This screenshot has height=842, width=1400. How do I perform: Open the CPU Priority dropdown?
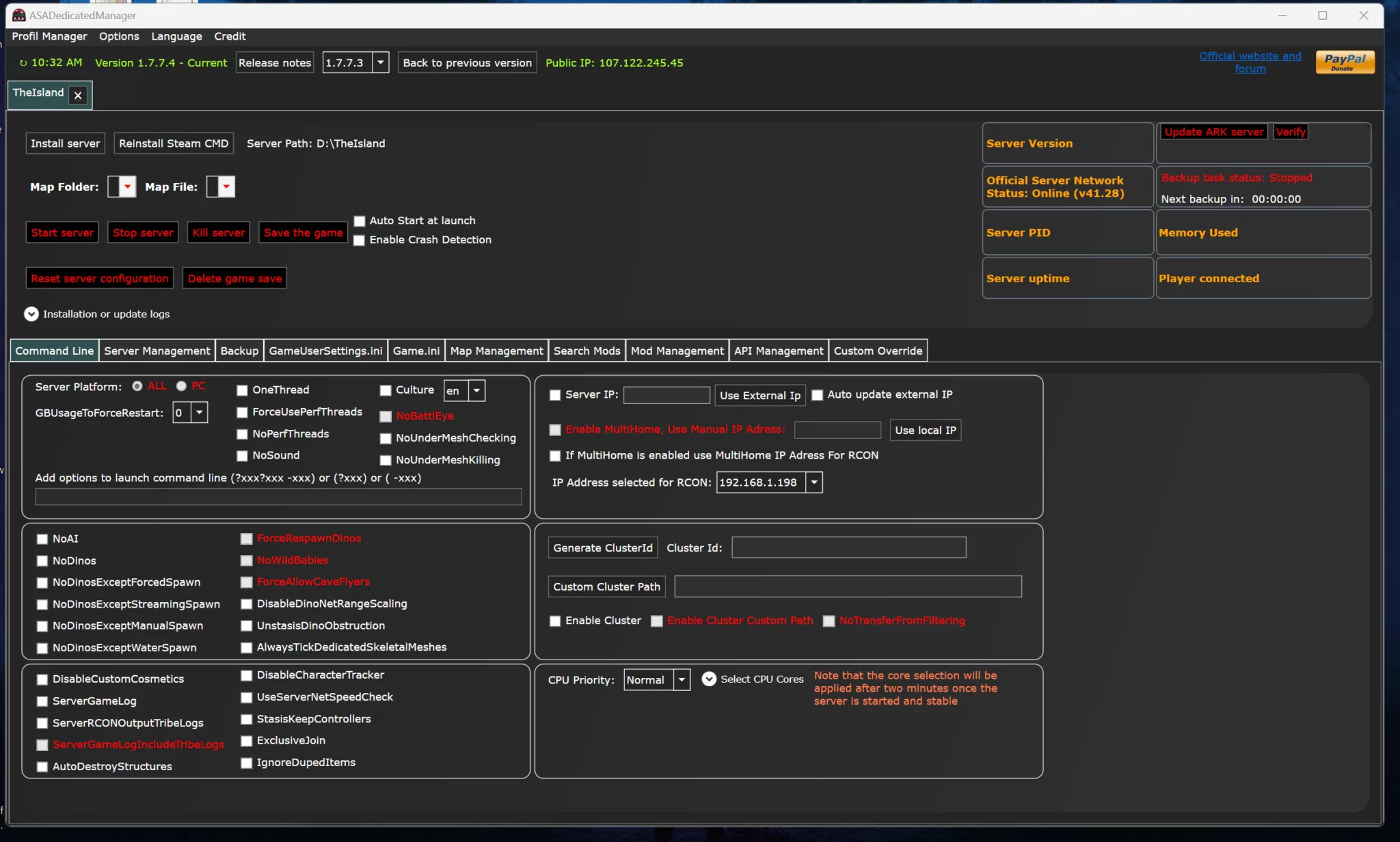(x=682, y=679)
